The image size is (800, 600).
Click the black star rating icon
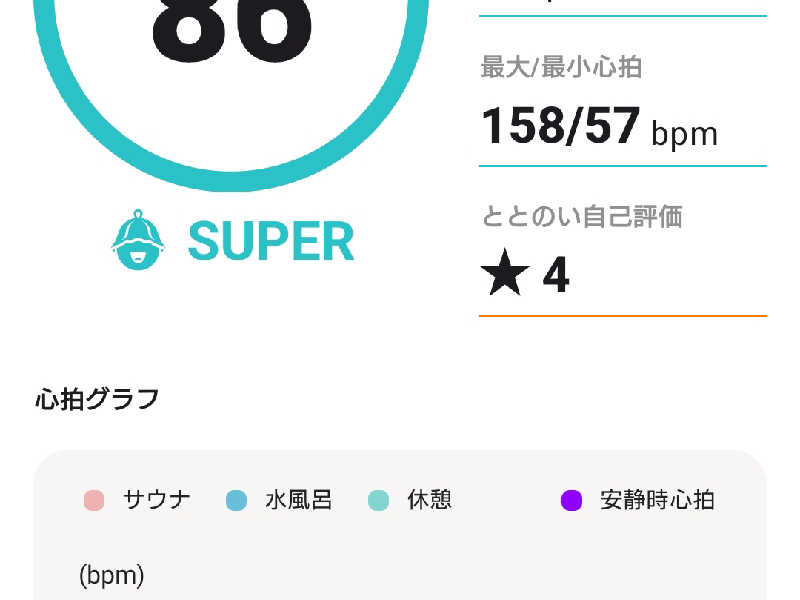[x=505, y=273]
